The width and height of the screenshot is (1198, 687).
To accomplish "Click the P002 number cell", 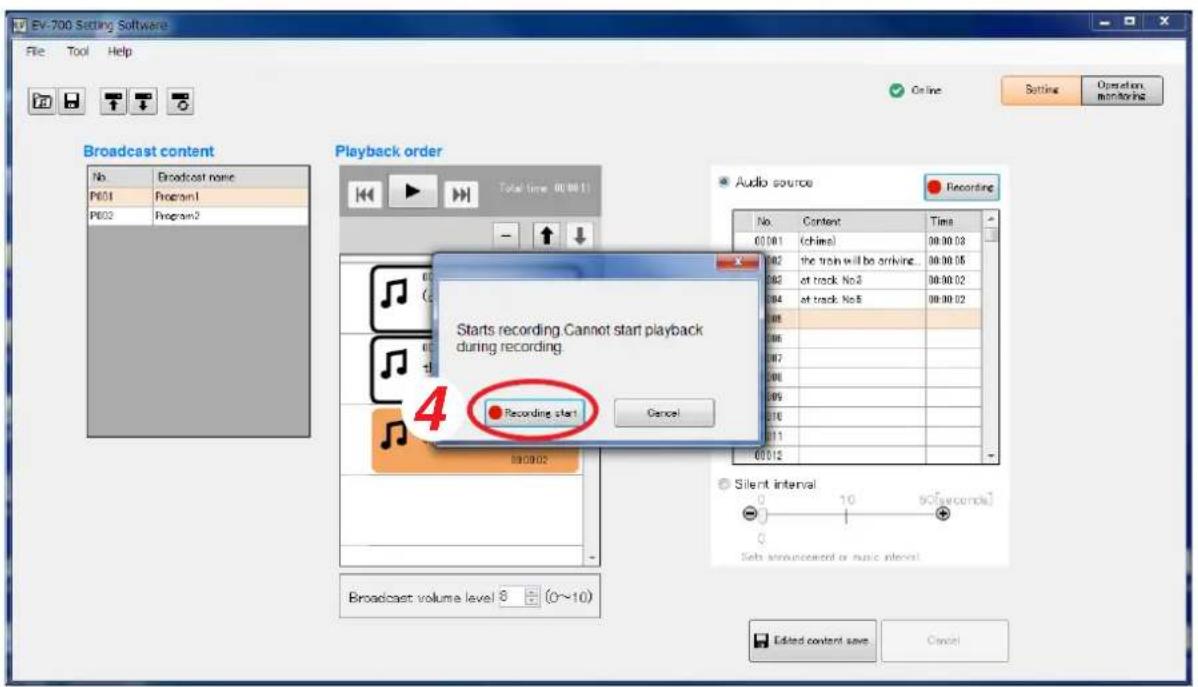I will pos(120,216).
